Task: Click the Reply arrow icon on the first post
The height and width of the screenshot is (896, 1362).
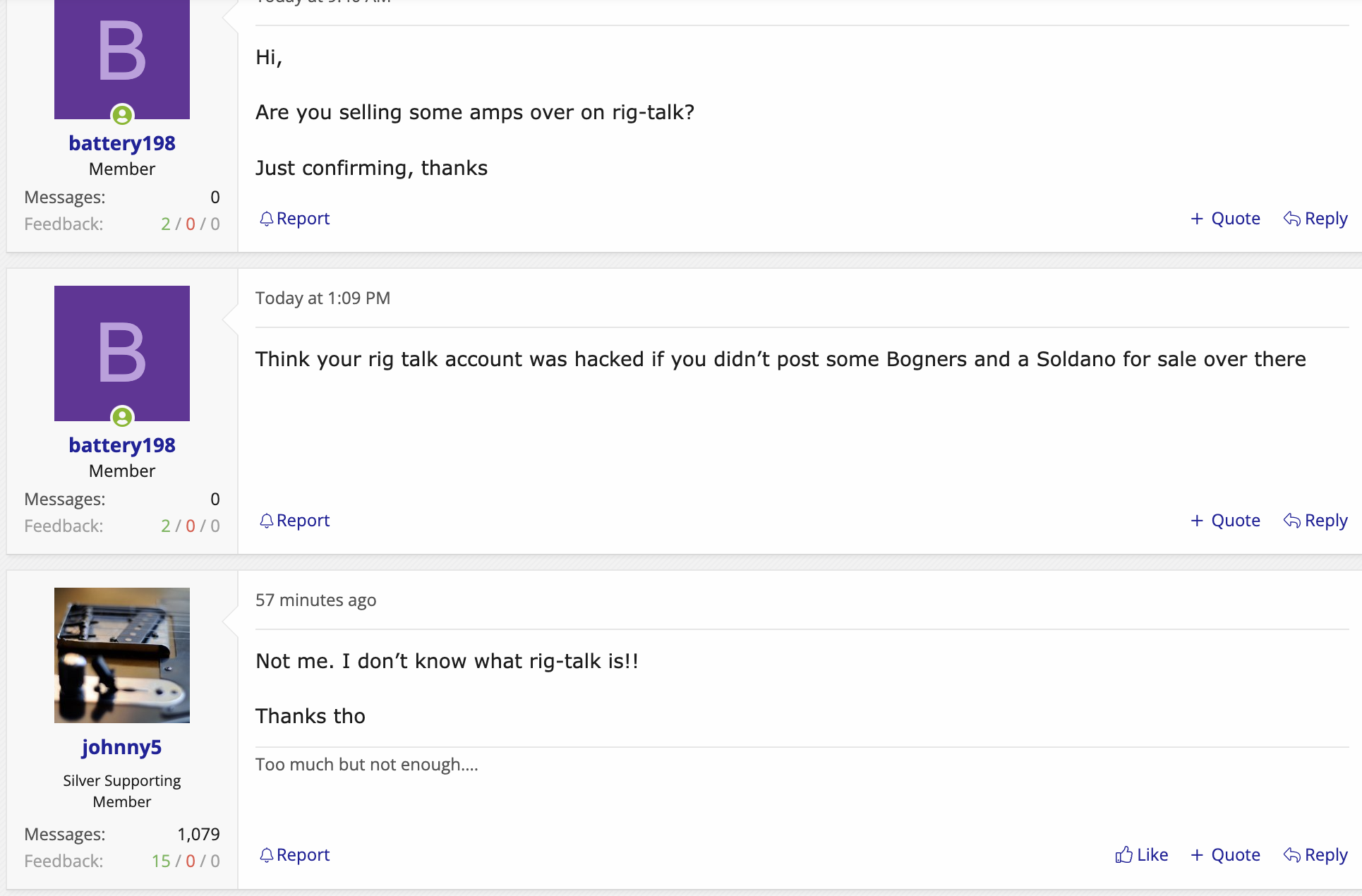Action: pyautogui.click(x=1291, y=219)
